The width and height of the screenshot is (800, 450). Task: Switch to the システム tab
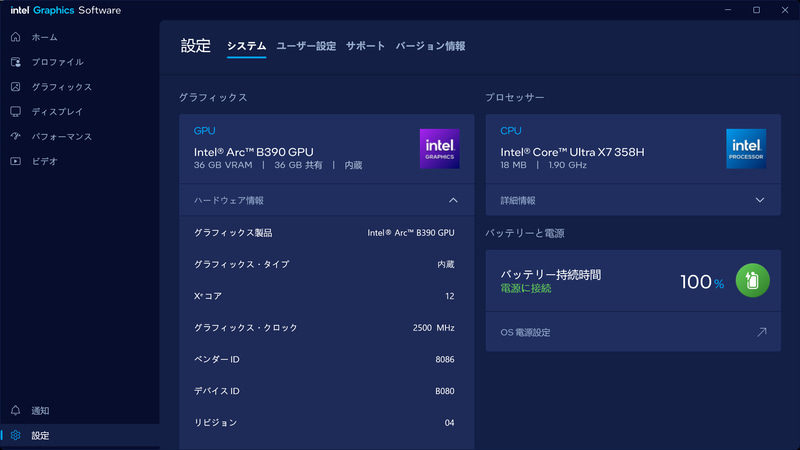pos(246,46)
